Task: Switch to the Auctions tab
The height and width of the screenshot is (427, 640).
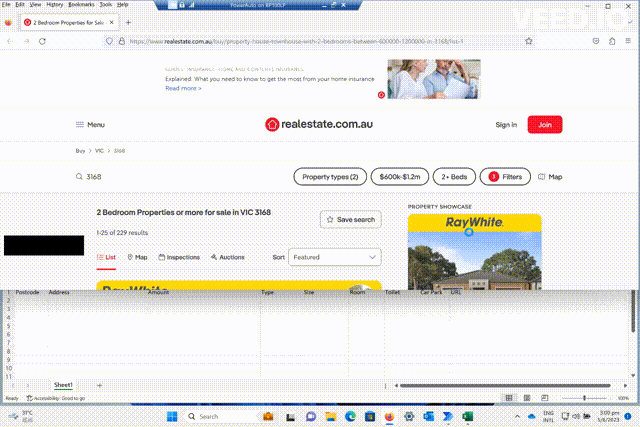Action: (227, 257)
